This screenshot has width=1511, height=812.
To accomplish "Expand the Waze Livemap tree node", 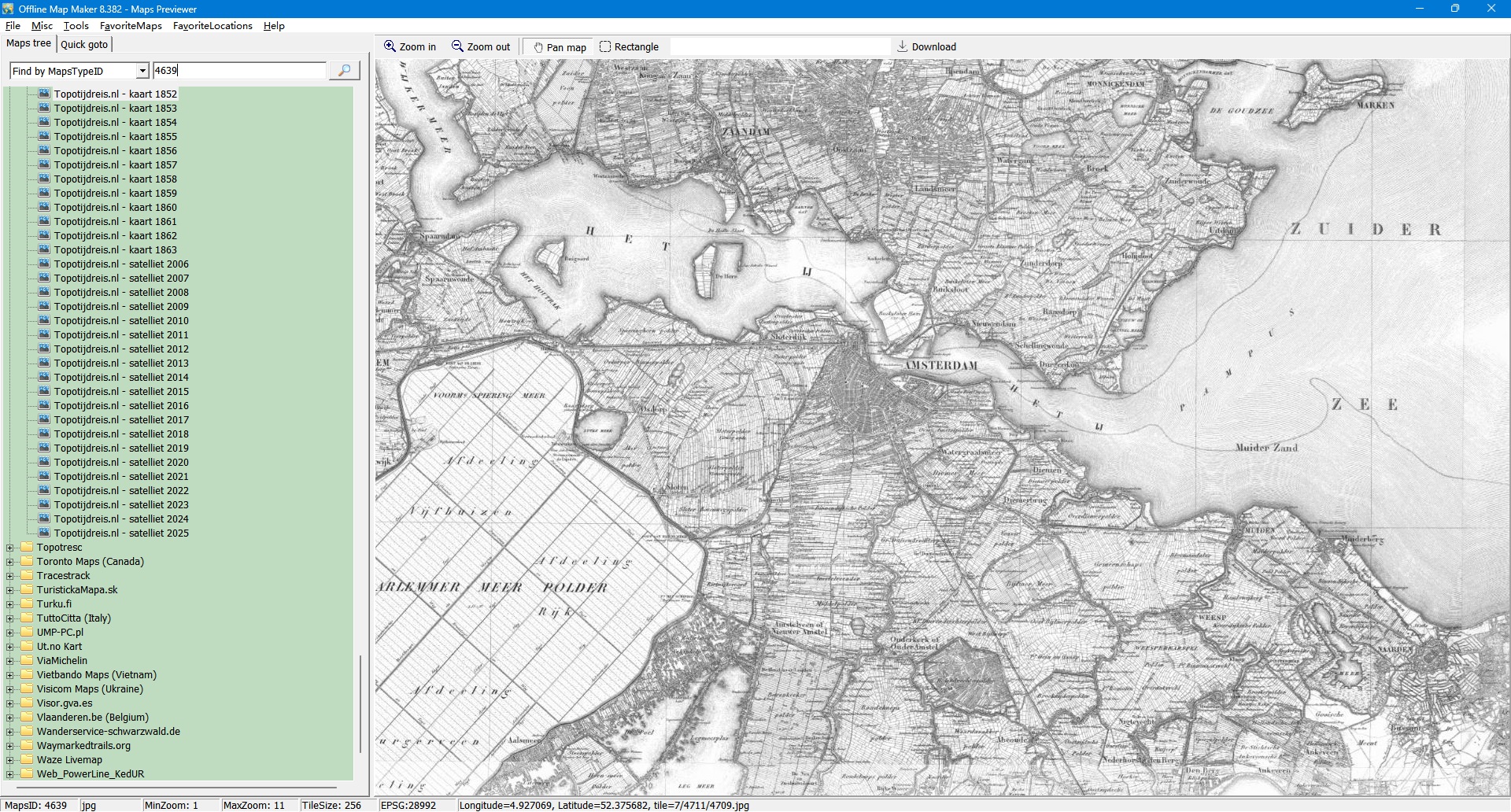I will point(10,760).
